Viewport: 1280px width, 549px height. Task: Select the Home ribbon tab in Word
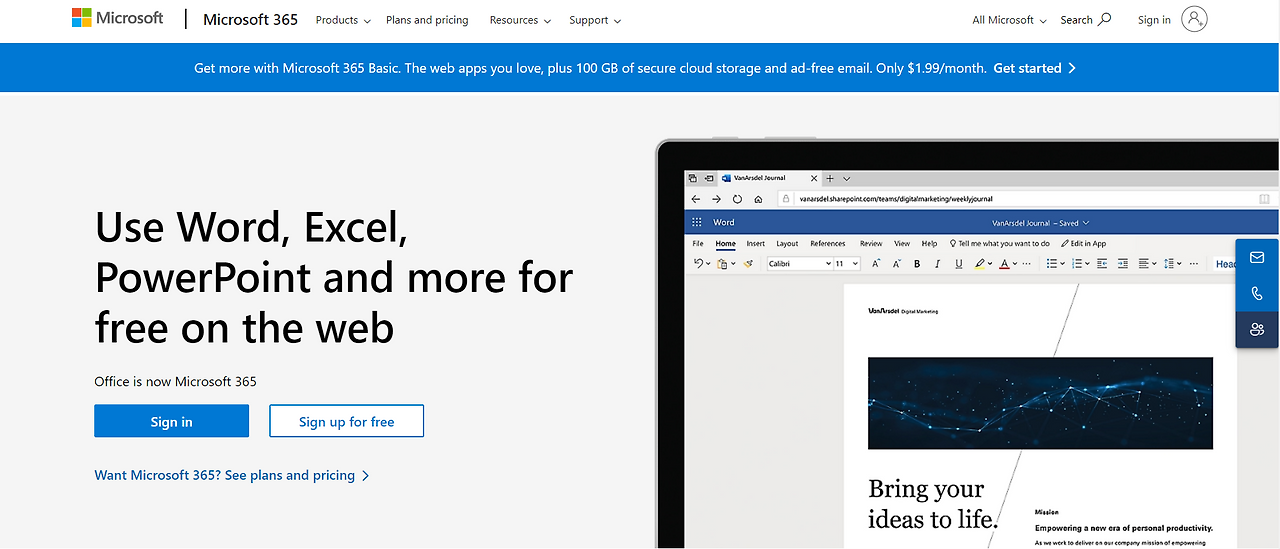tap(725, 243)
